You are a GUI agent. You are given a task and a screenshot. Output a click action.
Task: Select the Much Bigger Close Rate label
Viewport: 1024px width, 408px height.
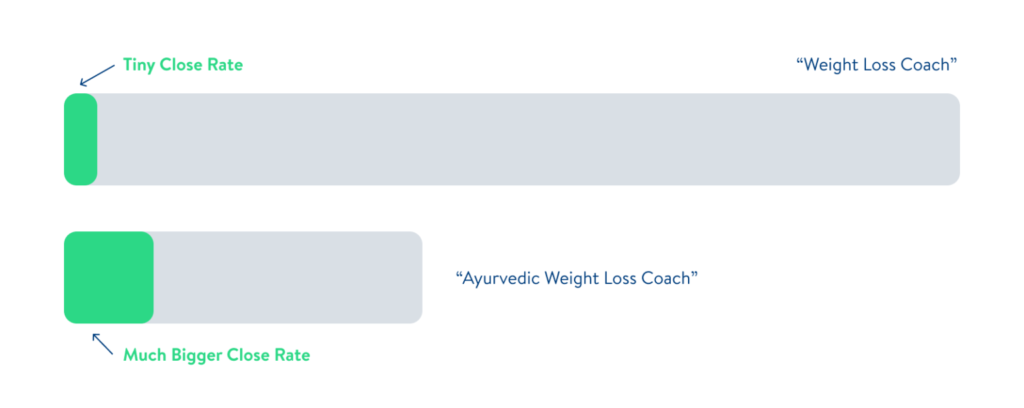[x=216, y=355]
